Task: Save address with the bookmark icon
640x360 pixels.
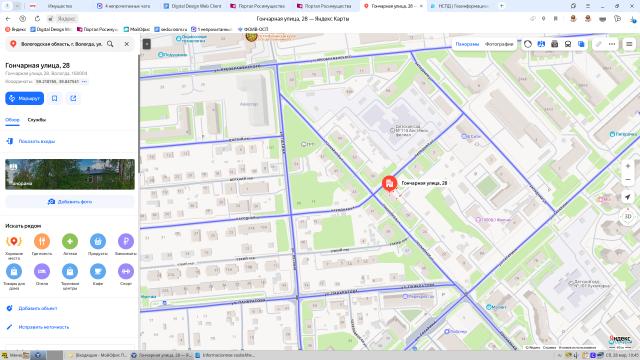Action: pyautogui.click(x=55, y=98)
